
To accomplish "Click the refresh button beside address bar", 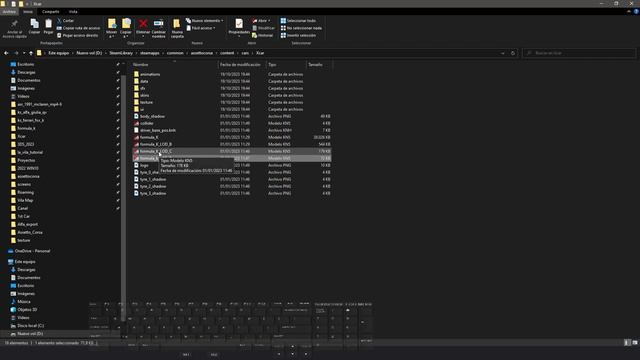I will point(513,53).
